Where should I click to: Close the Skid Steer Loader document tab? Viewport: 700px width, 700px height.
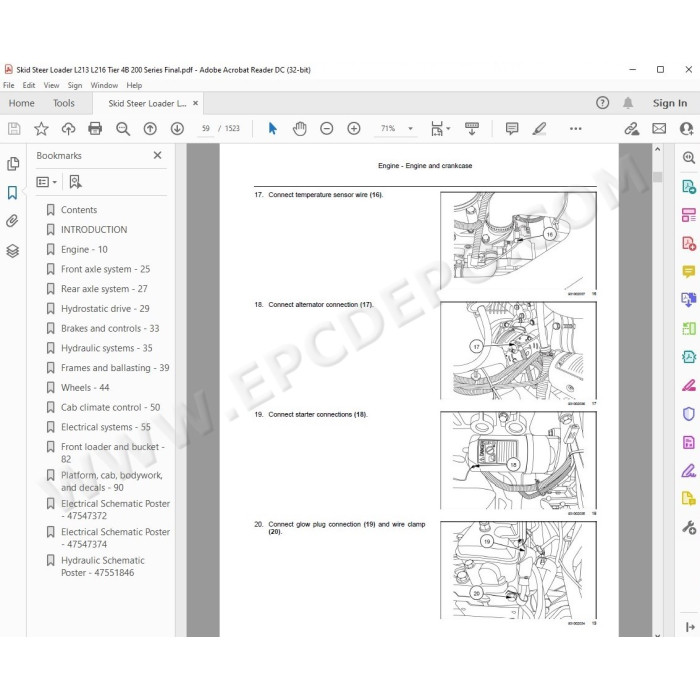point(196,103)
